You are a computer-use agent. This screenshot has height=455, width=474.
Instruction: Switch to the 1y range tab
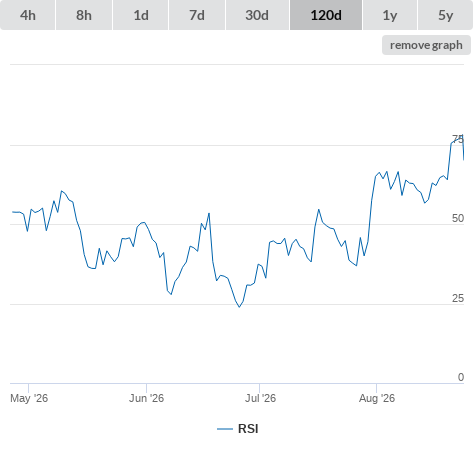390,15
